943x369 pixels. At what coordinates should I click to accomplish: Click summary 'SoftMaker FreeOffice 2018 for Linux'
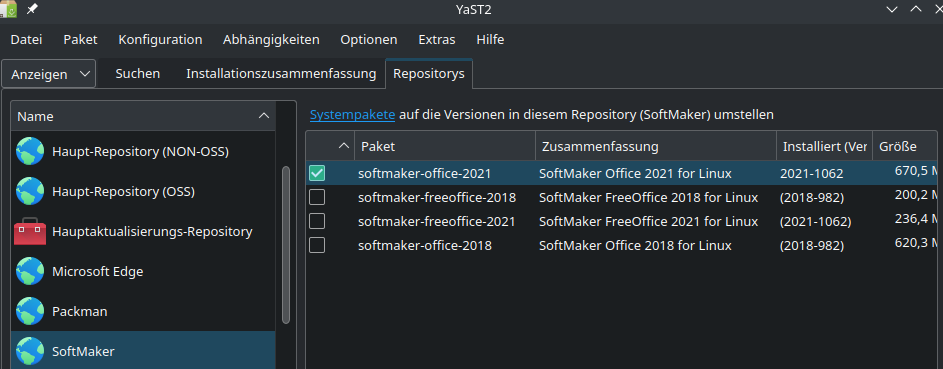coord(648,197)
